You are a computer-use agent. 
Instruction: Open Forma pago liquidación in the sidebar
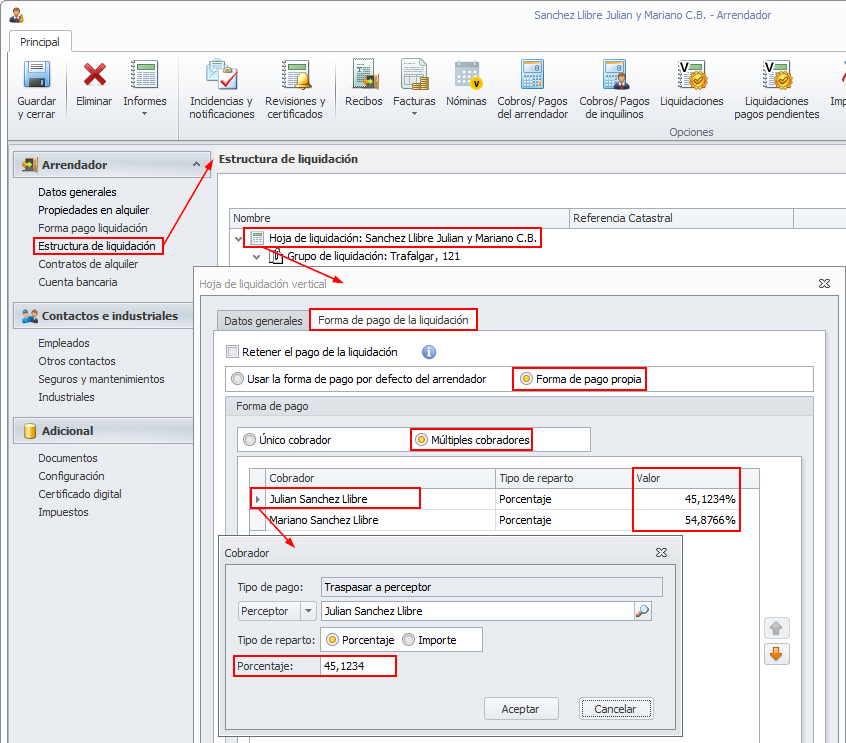point(93,228)
